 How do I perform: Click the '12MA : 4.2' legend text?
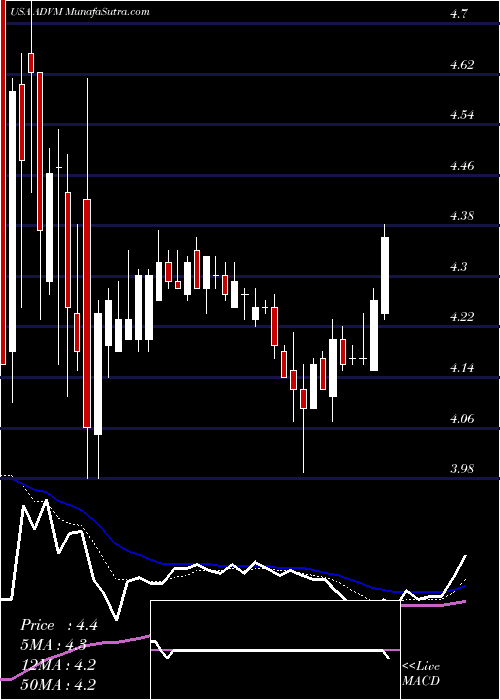(58, 665)
